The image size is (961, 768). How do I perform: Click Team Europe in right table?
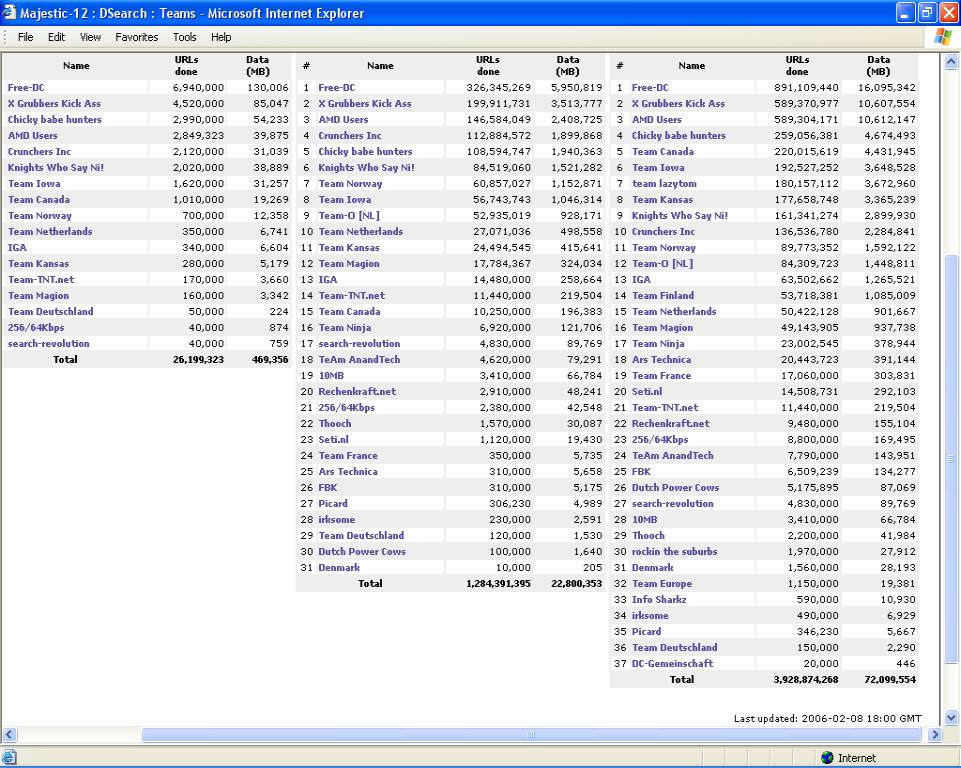point(661,584)
